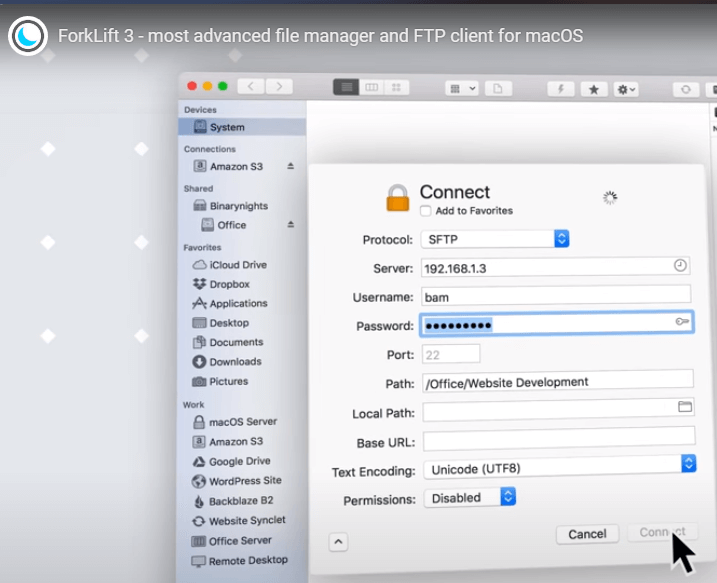Click the orange lock Connect icon
Image resolution: width=717 pixels, height=583 pixels.
[398, 198]
